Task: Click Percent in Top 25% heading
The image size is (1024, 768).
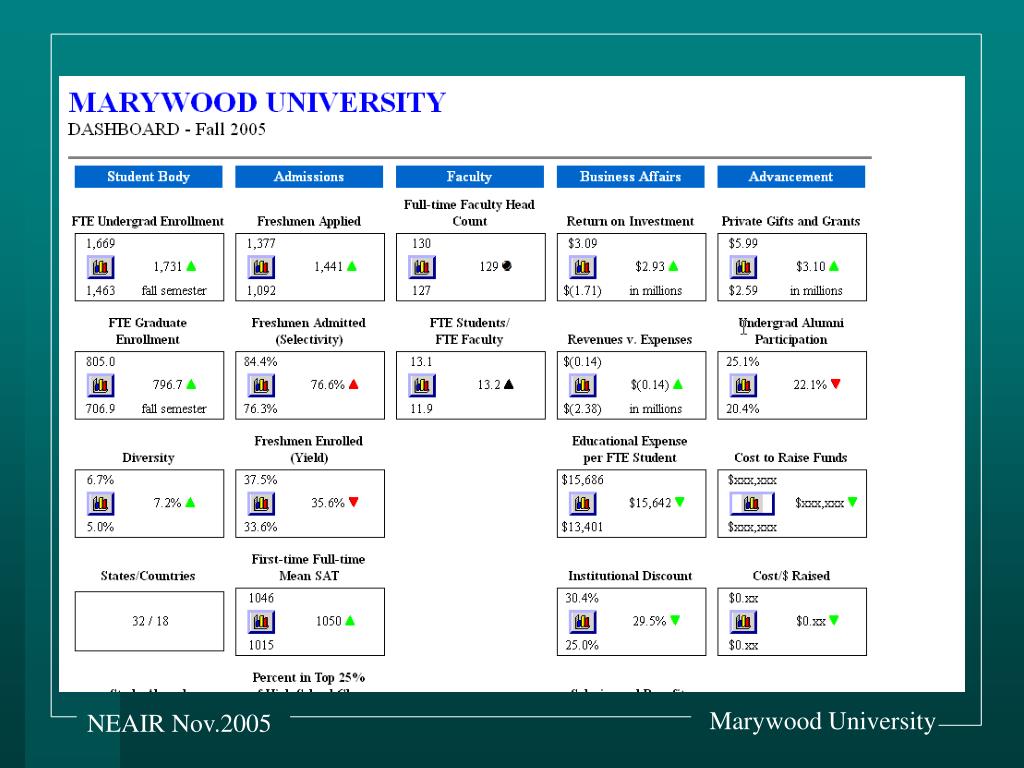Action: 309,678
